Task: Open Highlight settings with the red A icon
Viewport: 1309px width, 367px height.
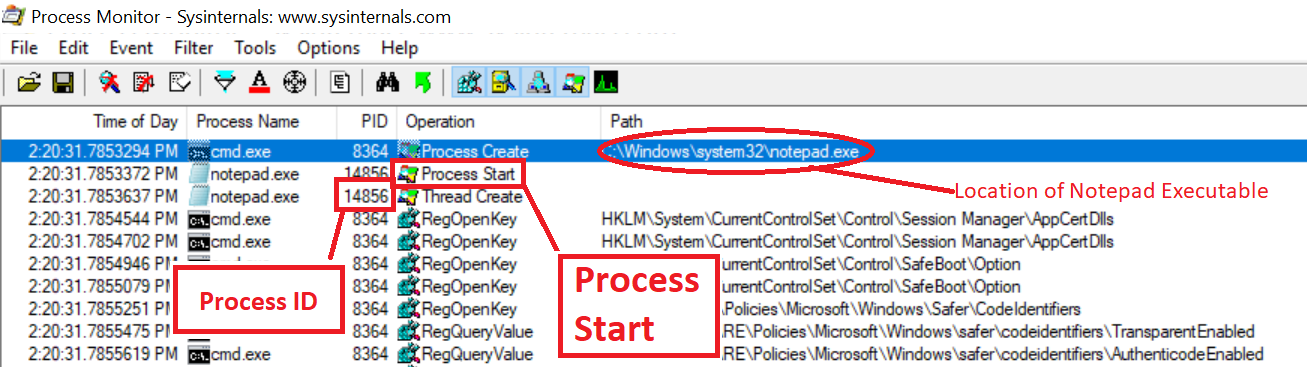Action: [259, 82]
